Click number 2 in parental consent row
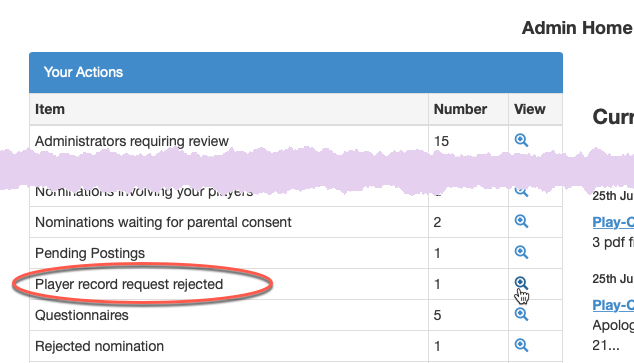The width and height of the screenshot is (634, 363). (x=437, y=222)
